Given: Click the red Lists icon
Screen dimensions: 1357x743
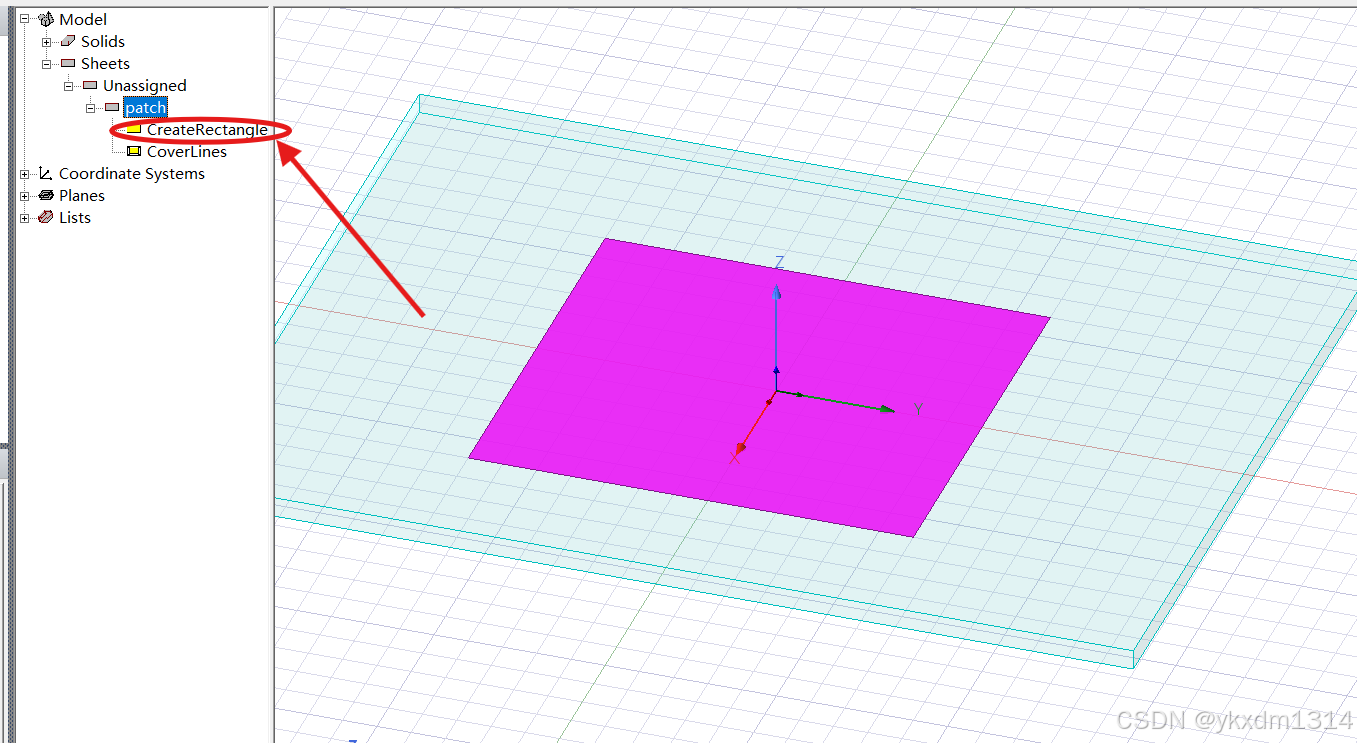Looking at the screenshot, I should tap(45, 217).
